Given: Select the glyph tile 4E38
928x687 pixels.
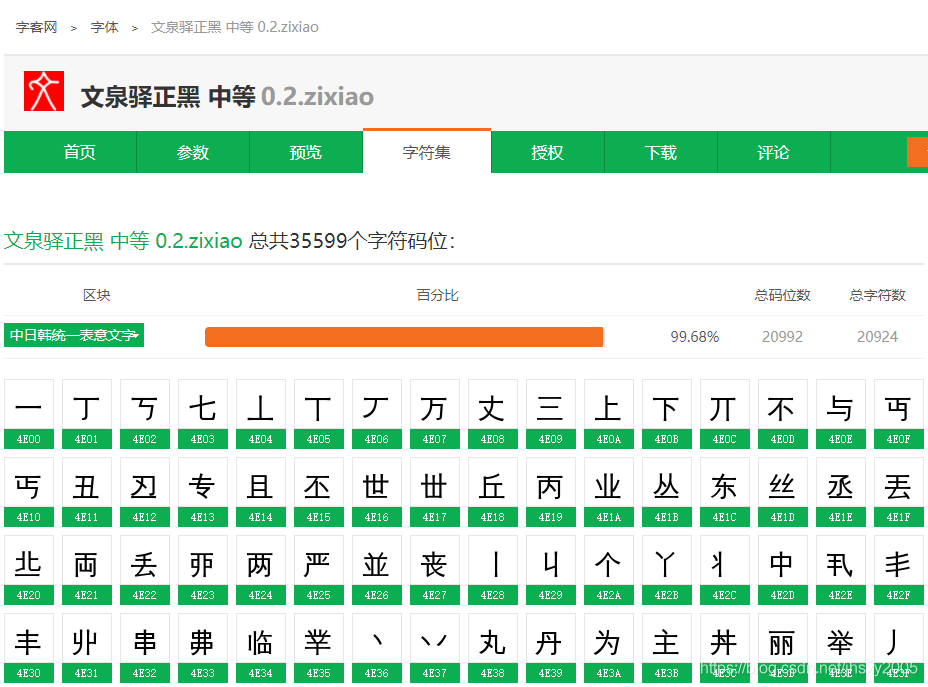Looking at the screenshot, I should click(492, 649).
